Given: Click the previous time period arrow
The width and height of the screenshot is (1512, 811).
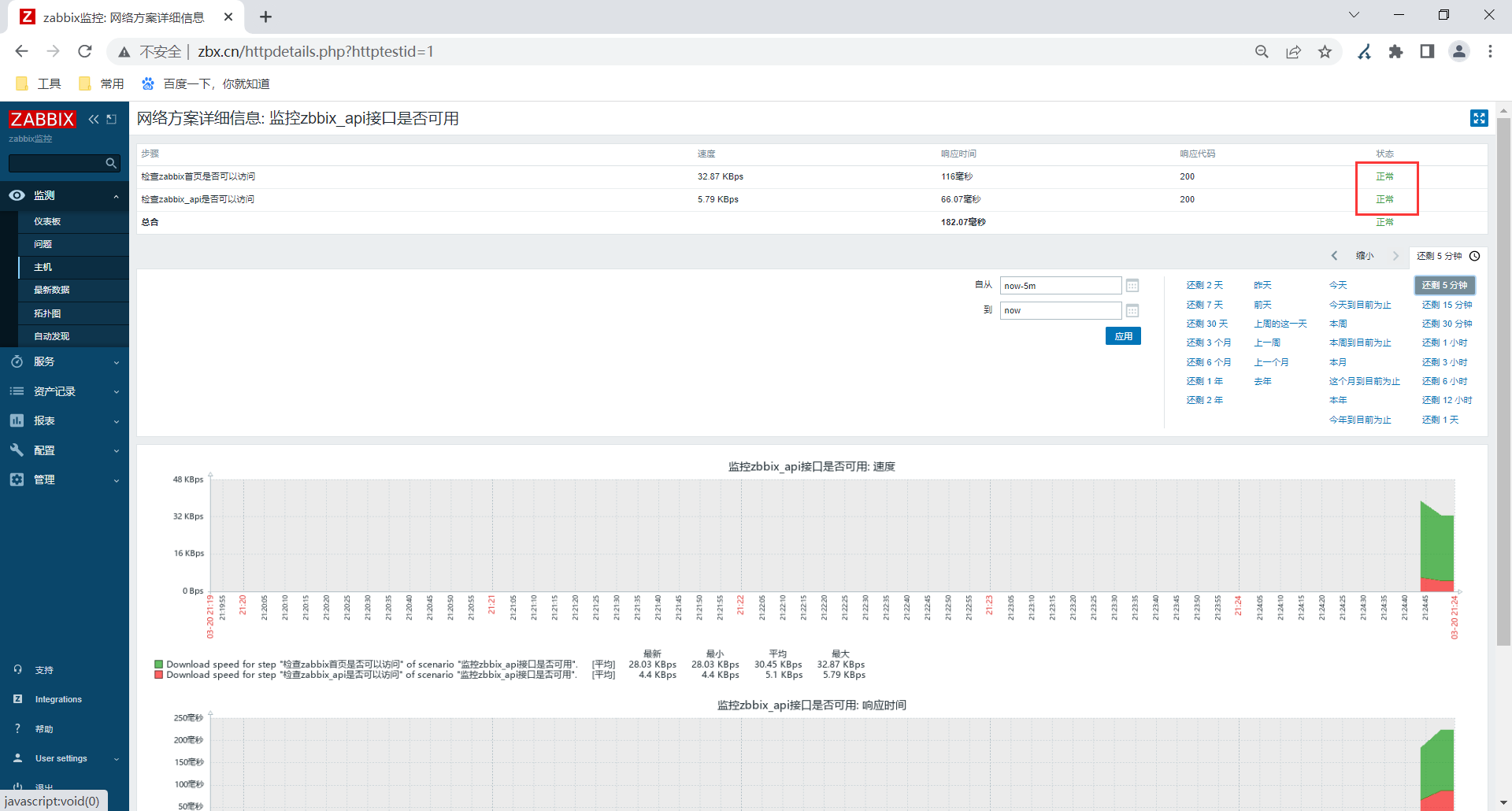Looking at the screenshot, I should point(1334,256).
